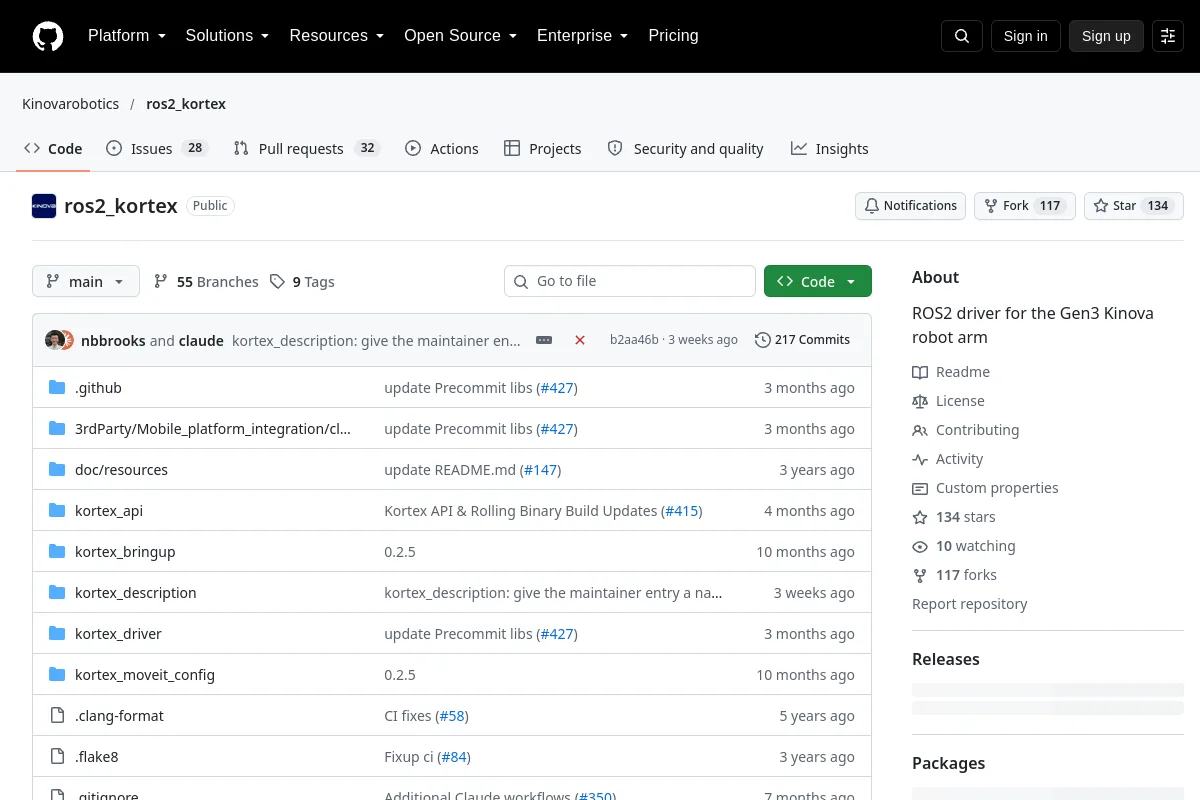Open search with the magnifier icon
The image size is (1200, 800).
click(962, 36)
